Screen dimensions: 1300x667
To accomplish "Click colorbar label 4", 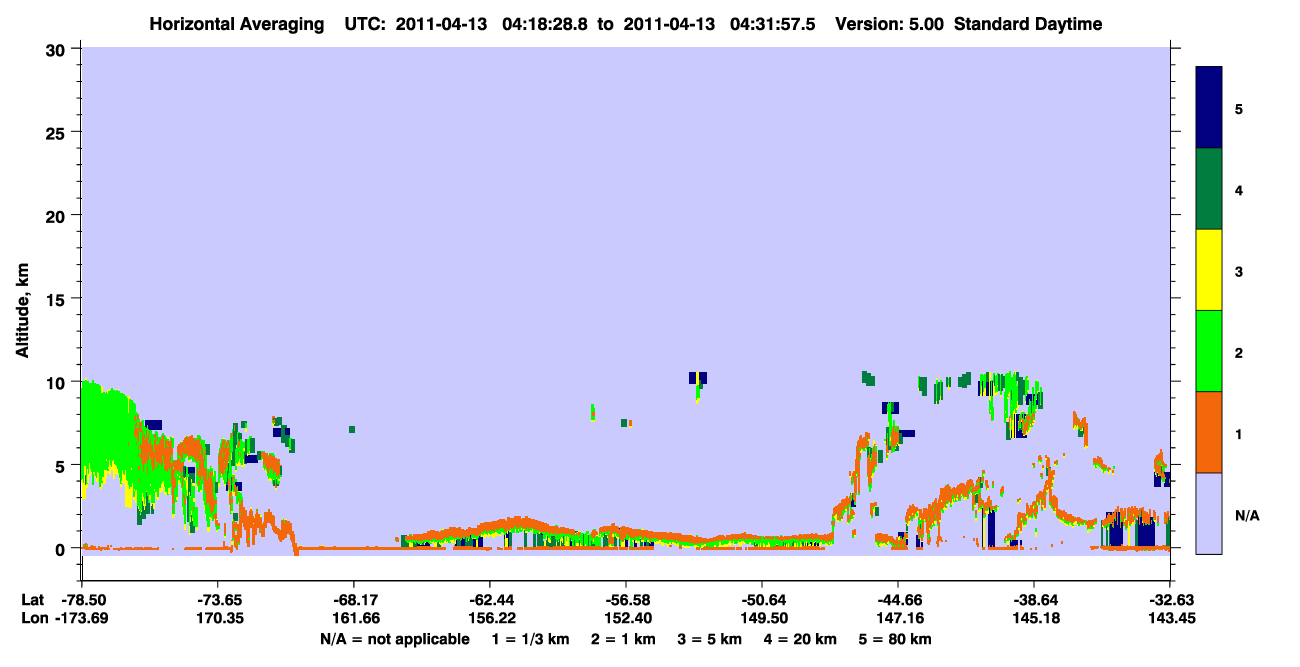I will click(x=1239, y=189).
